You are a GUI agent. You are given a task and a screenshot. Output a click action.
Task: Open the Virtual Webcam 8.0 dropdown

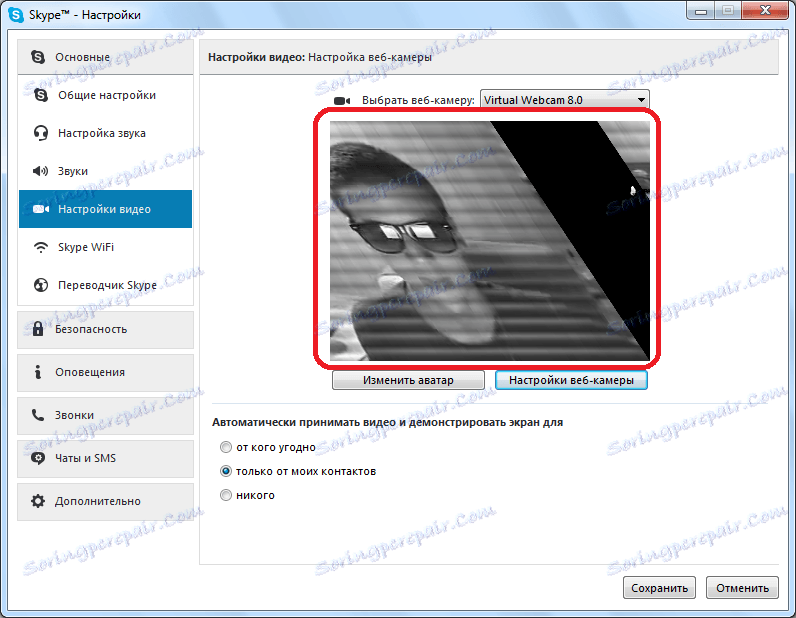(x=565, y=100)
